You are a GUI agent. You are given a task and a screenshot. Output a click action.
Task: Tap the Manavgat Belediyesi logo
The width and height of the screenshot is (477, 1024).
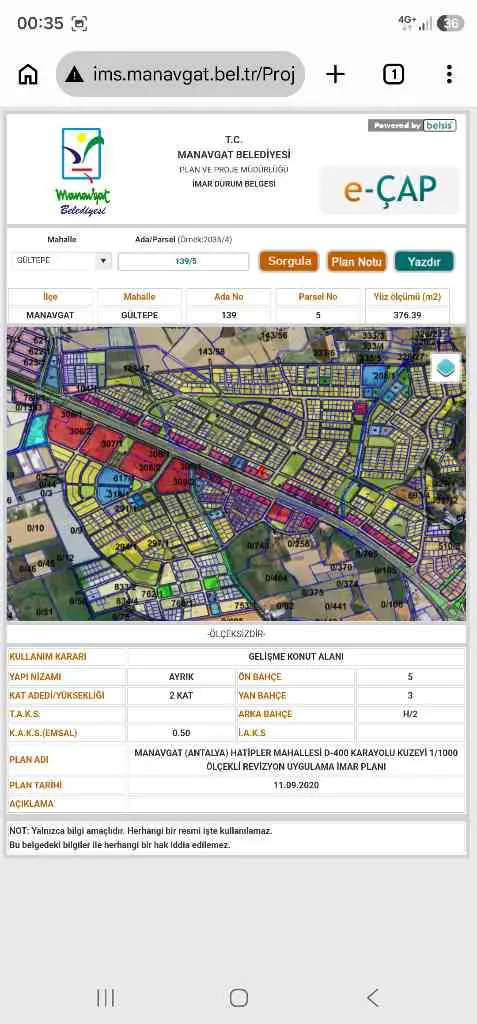(x=82, y=171)
